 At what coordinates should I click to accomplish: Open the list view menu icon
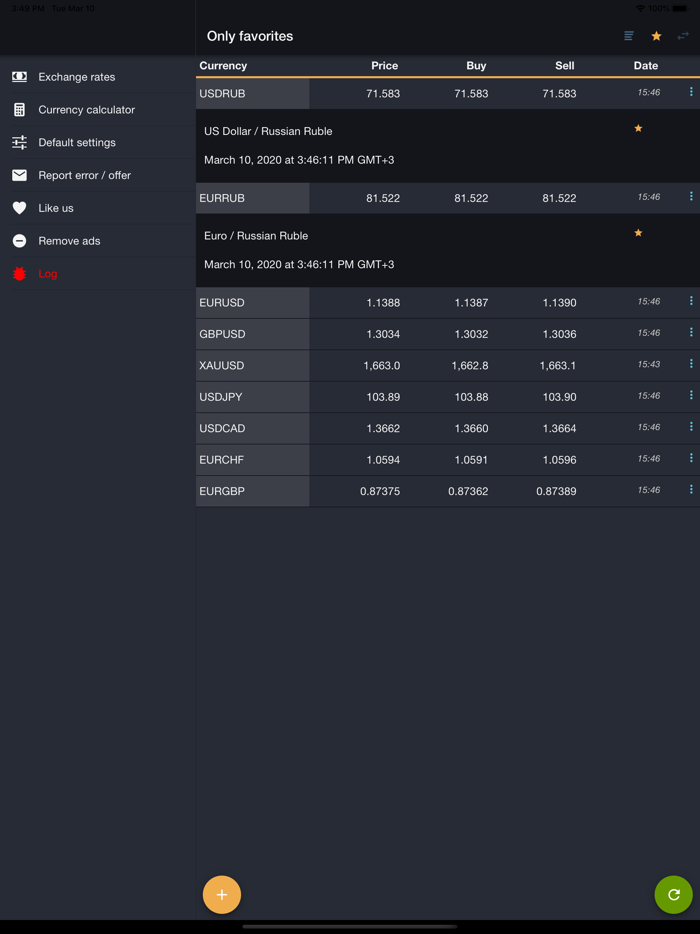click(628, 35)
